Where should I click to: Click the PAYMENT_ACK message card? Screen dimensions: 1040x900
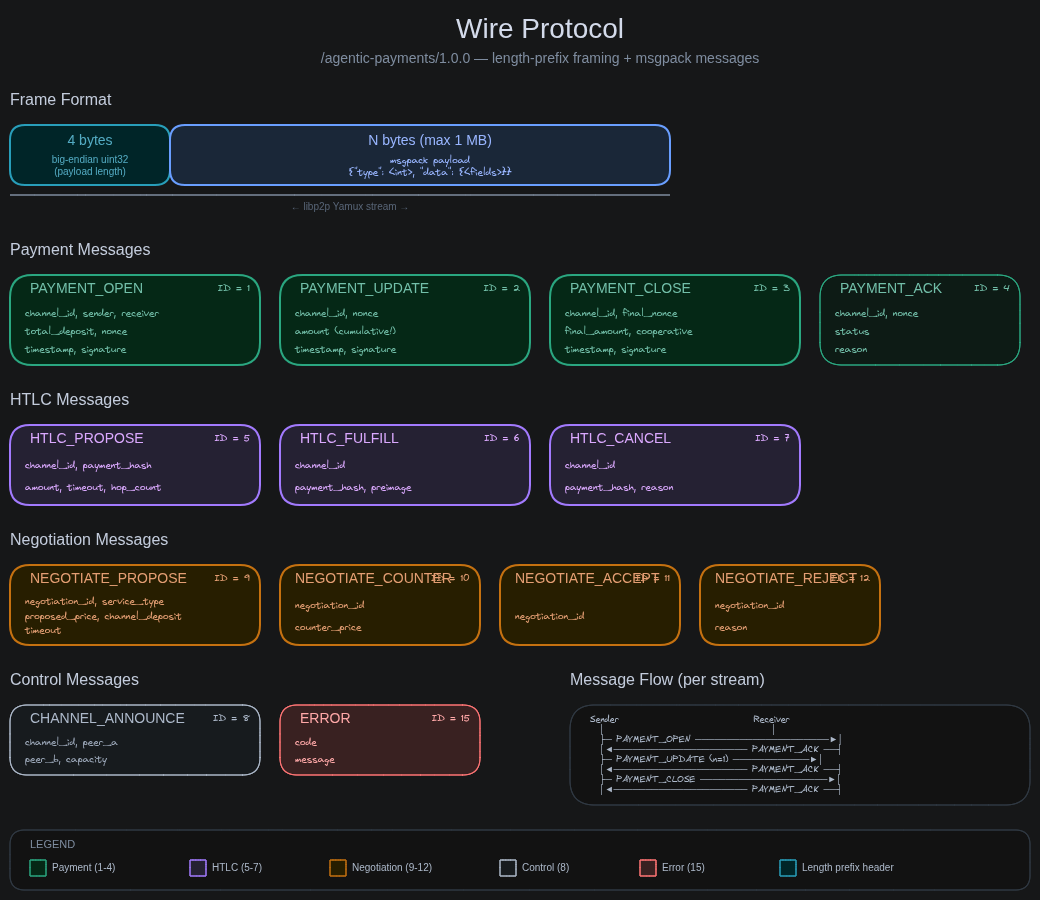[920, 320]
